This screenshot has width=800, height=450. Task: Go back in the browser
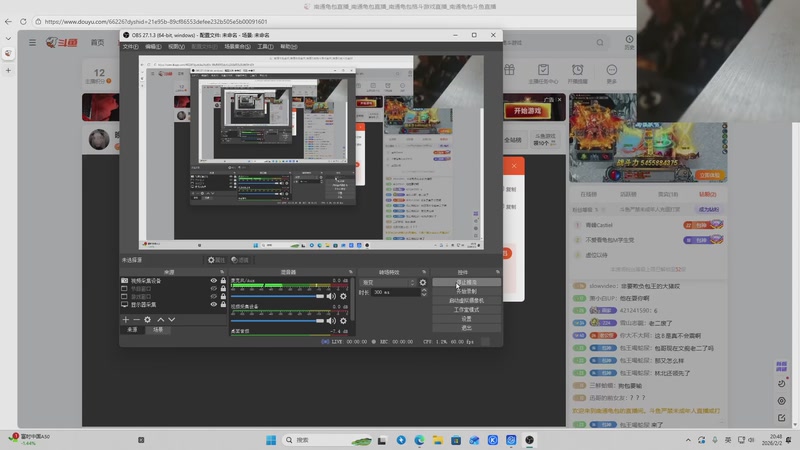[8, 21]
